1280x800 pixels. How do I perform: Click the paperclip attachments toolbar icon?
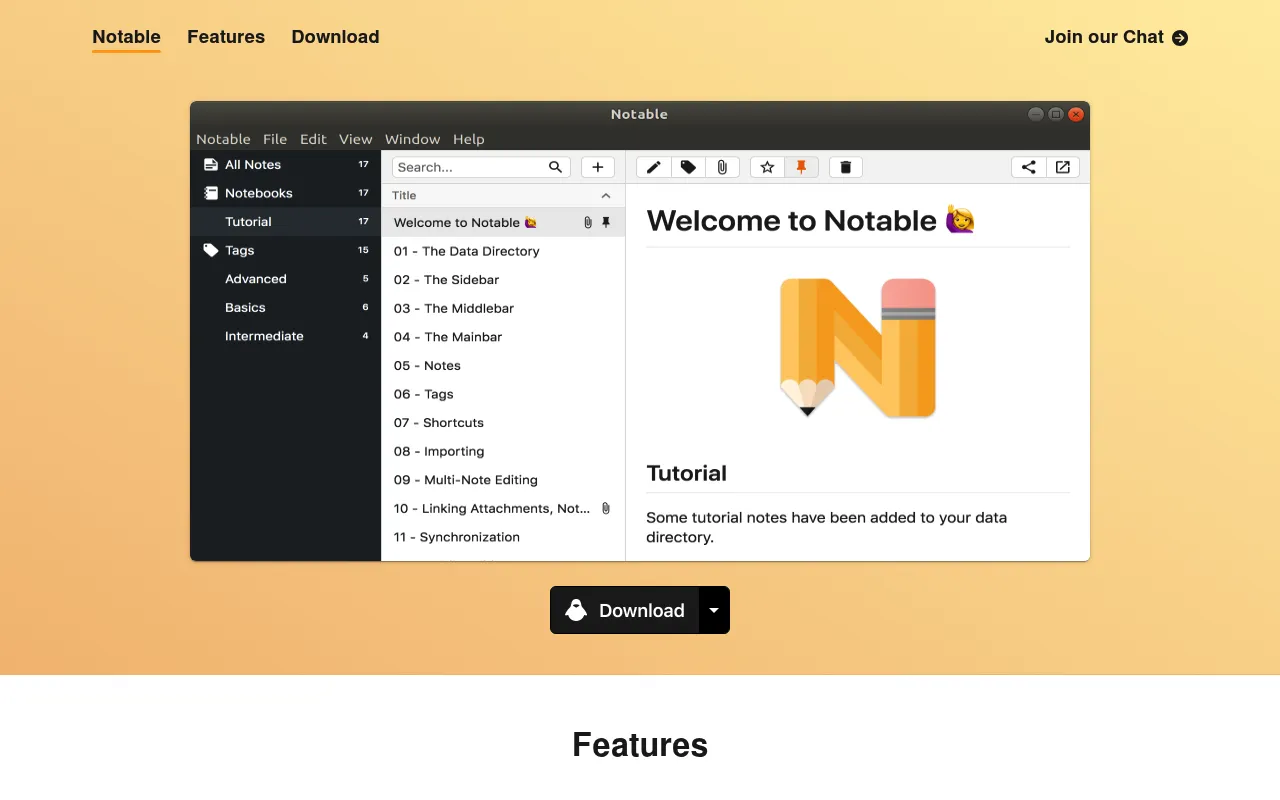coord(722,167)
